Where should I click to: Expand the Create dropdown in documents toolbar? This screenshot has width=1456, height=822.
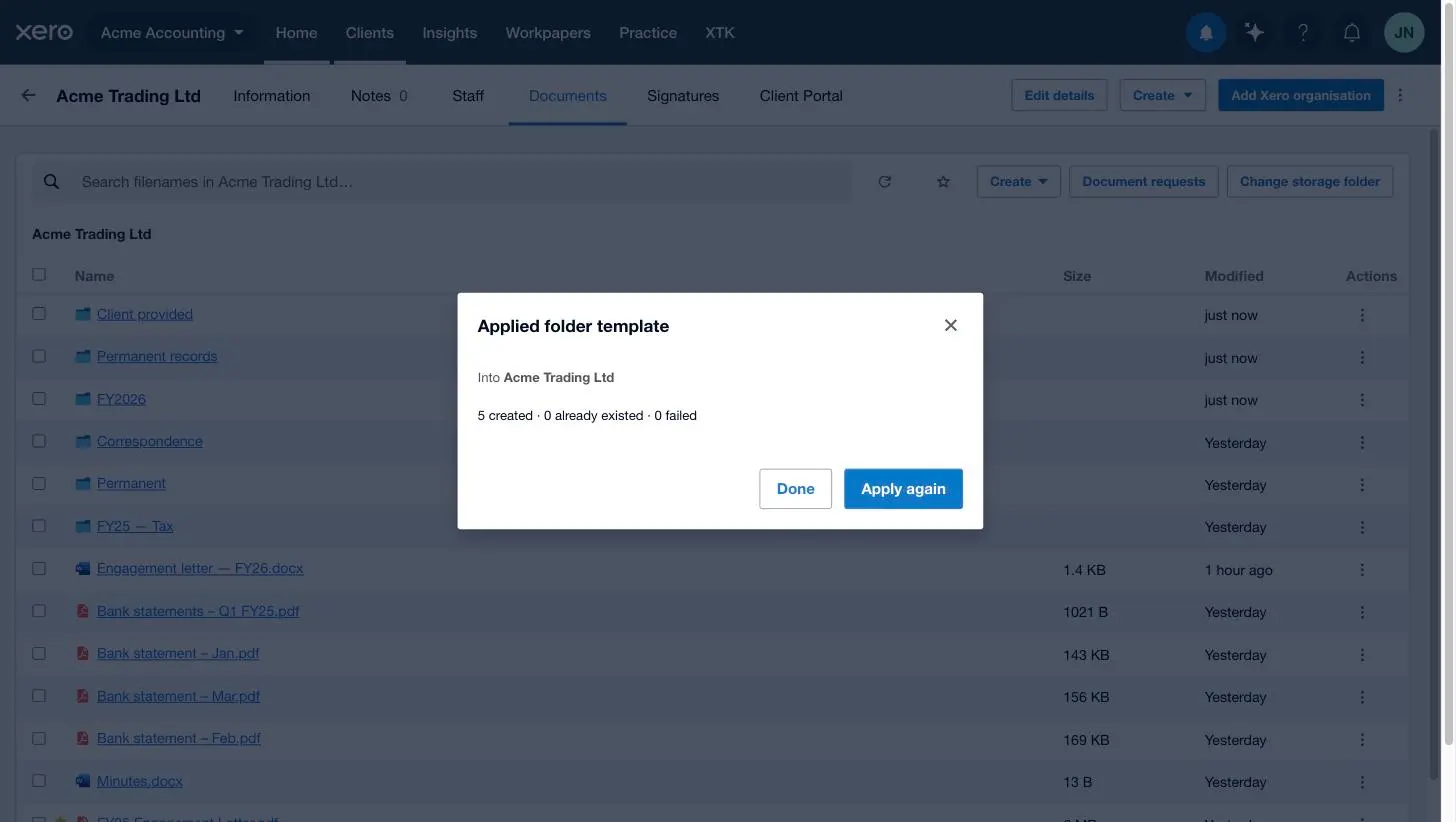tap(1018, 182)
